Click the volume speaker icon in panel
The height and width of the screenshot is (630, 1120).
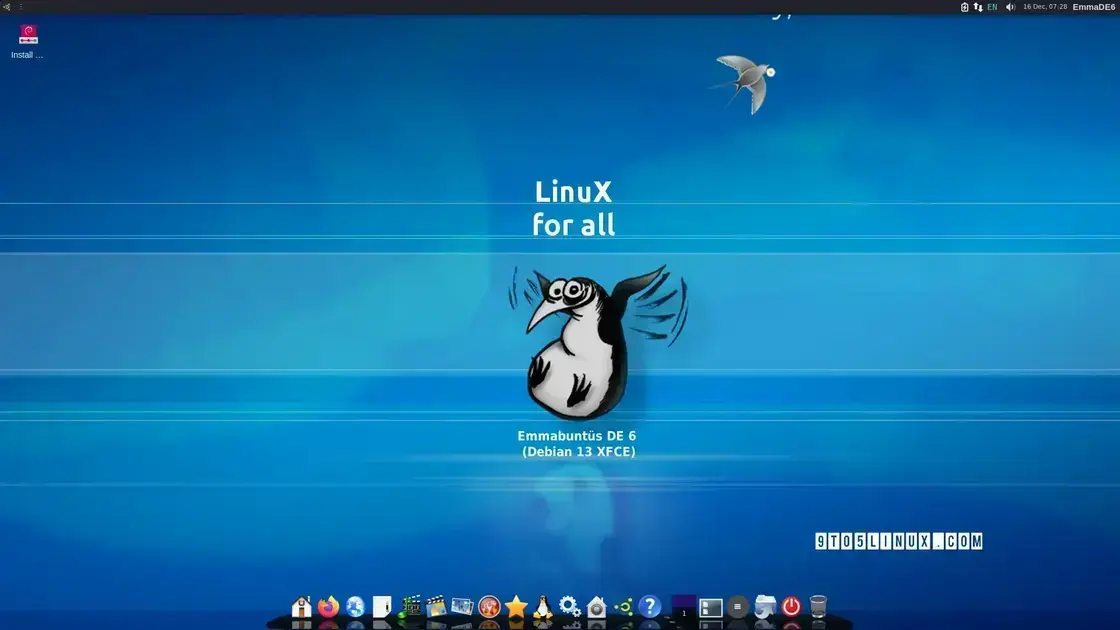(x=1010, y=7)
